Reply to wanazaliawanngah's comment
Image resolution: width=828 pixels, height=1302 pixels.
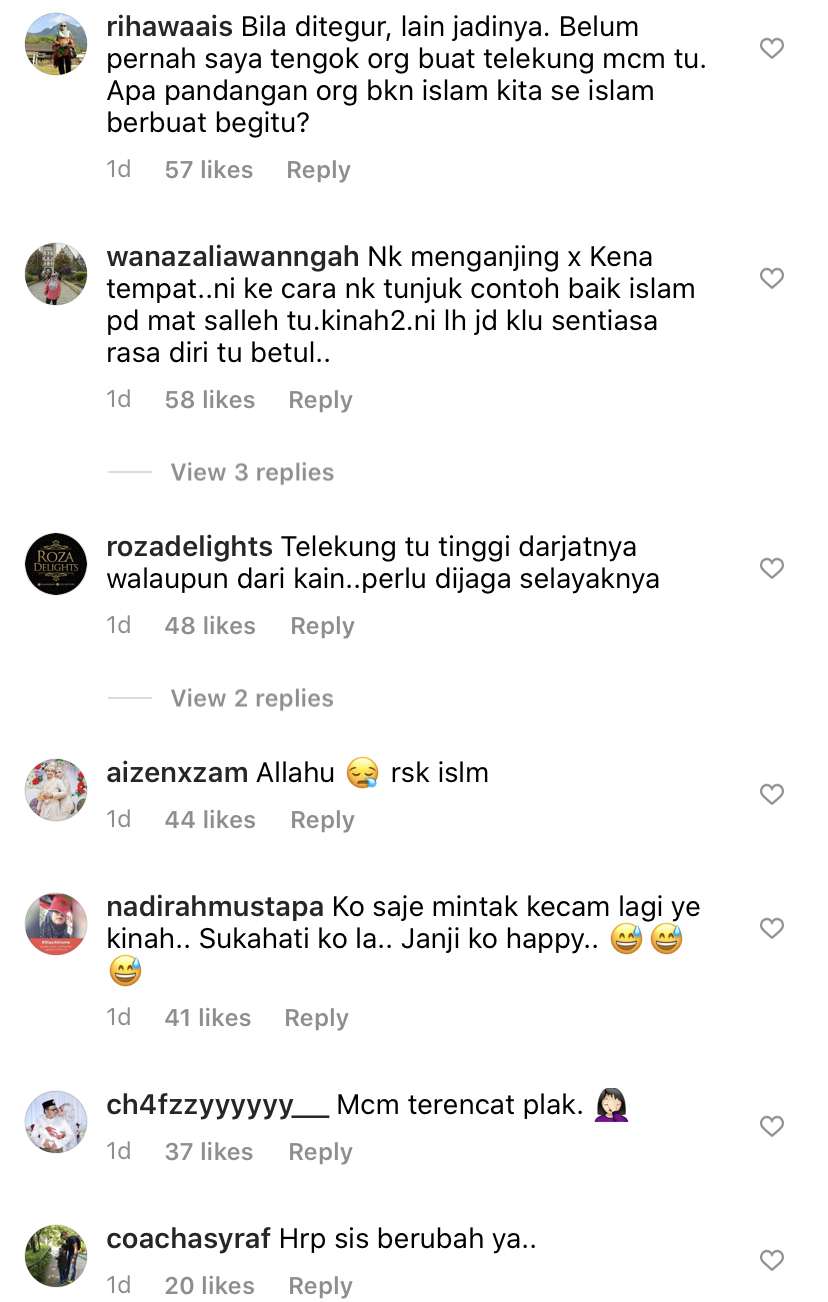coord(320,400)
